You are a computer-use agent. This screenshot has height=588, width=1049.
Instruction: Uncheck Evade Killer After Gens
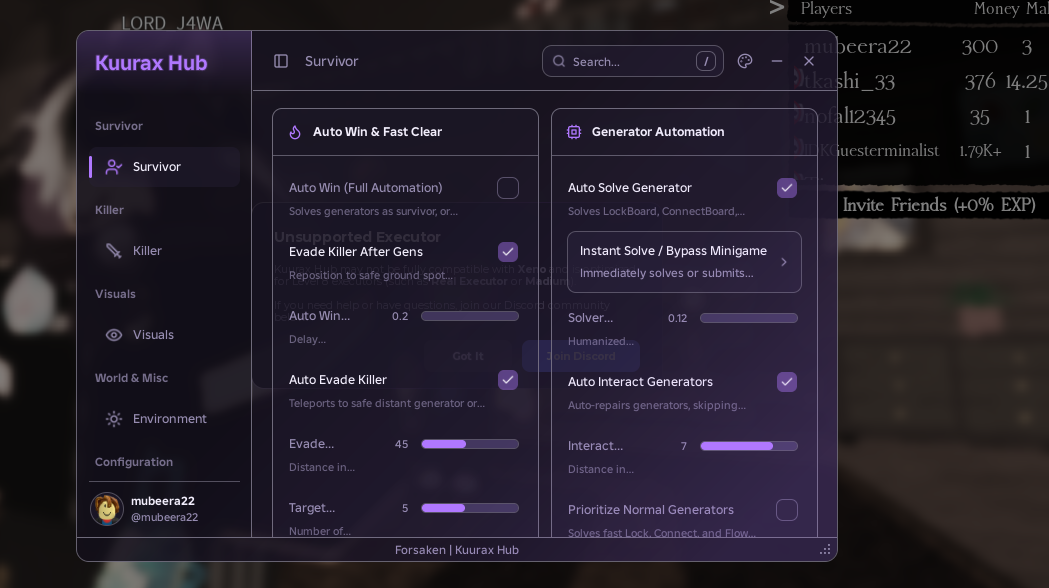coord(508,252)
